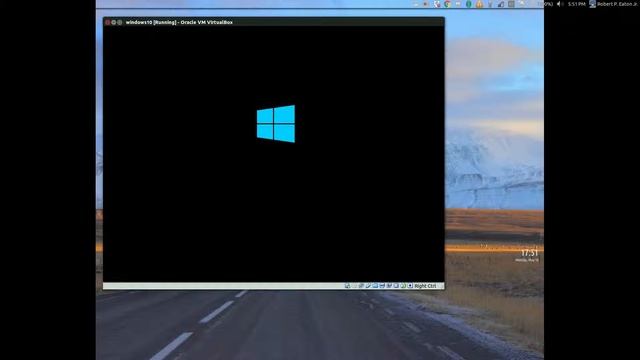
Task: Click the hard disk activity icon in VirtualBox status bar
Action: 347,286
